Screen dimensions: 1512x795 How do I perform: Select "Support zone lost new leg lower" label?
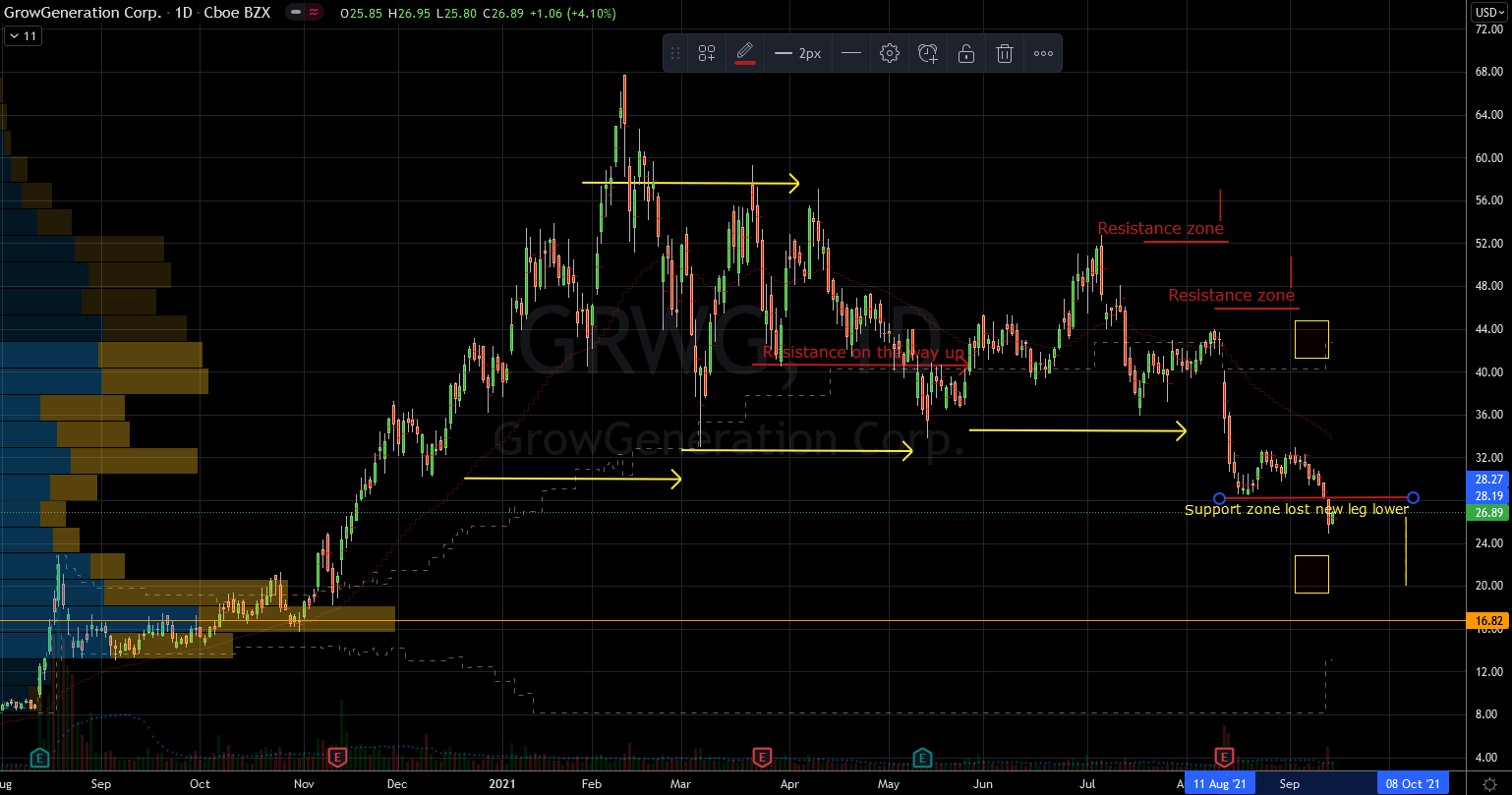tap(1297, 509)
